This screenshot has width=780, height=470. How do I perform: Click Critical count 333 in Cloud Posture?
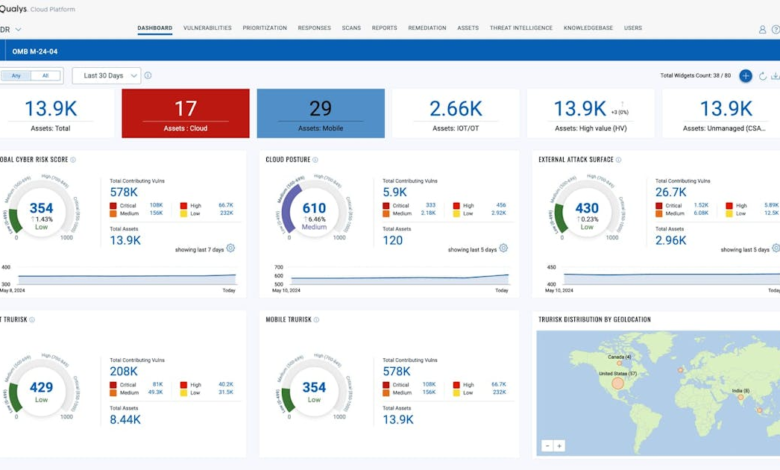pyautogui.click(x=430, y=205)
